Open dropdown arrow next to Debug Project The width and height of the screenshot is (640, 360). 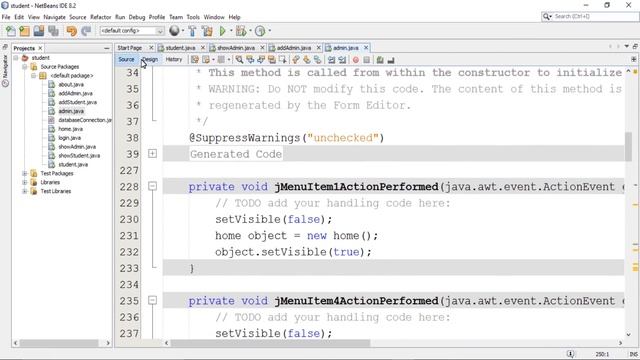coord(250,31)
